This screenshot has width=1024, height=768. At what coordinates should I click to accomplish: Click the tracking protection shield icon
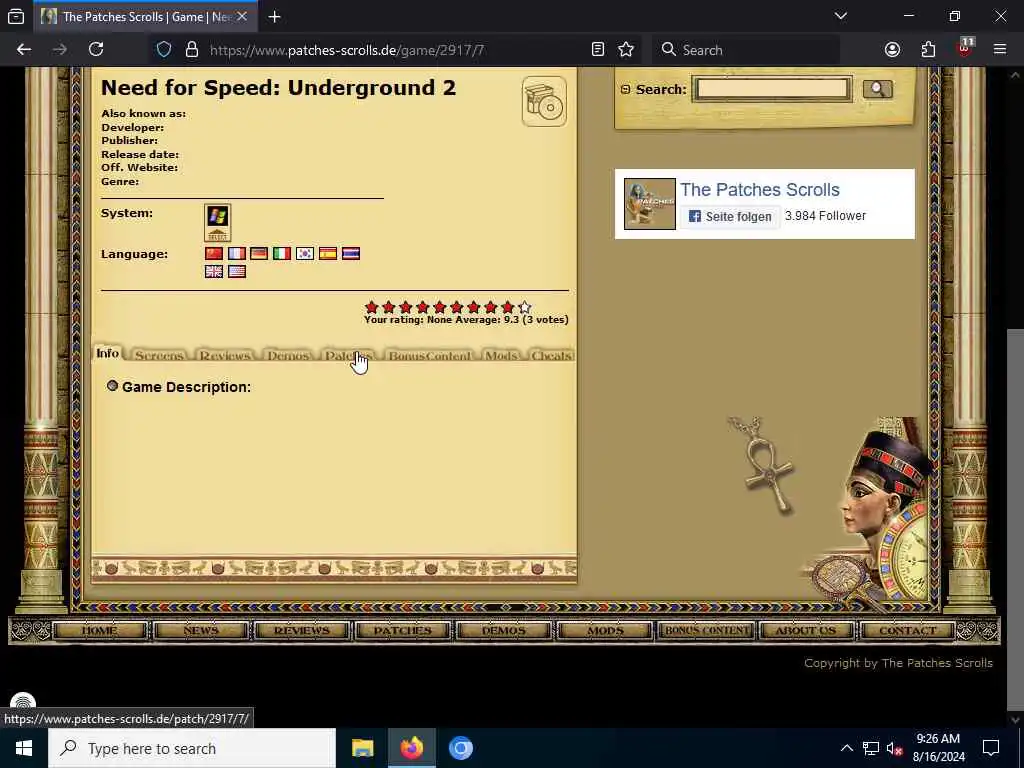164,50
